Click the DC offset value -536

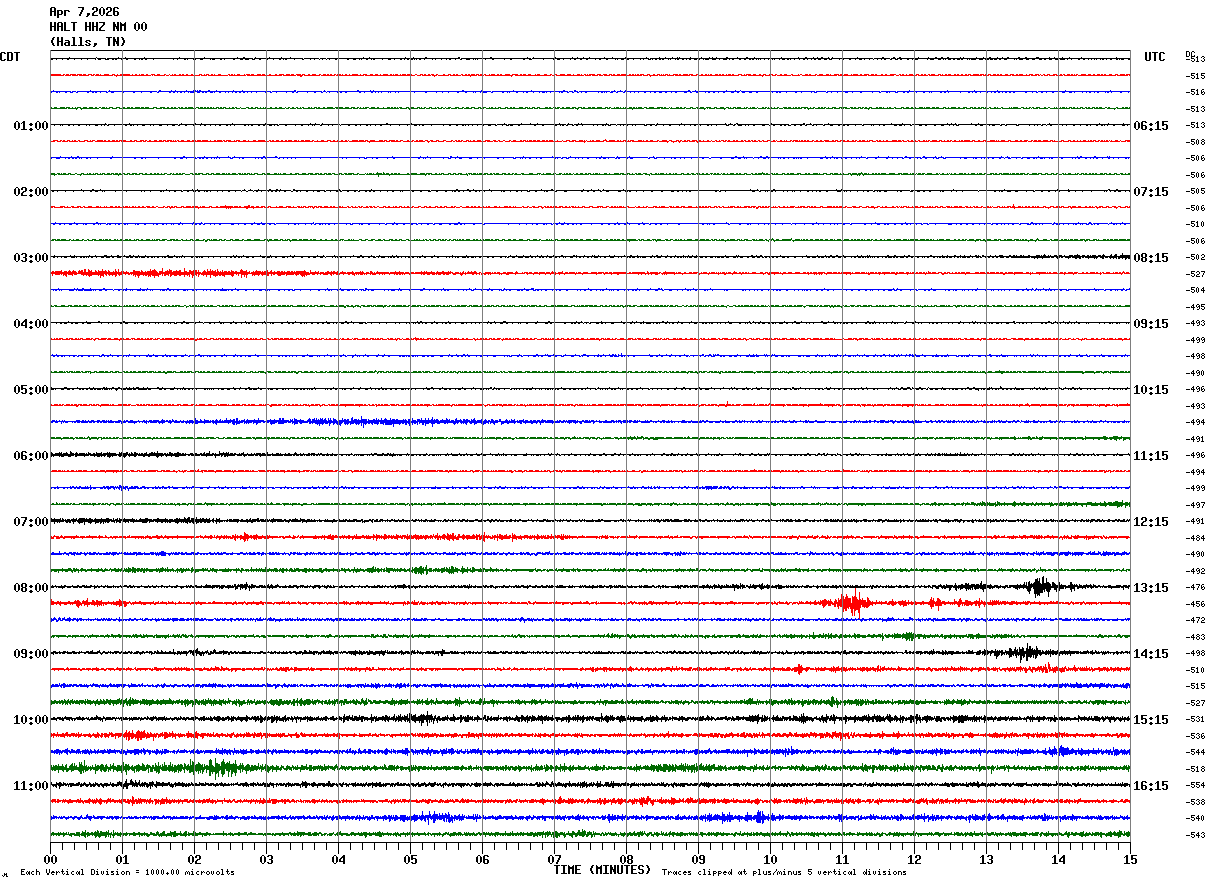pyautogui.click(x=1195, y=736)
